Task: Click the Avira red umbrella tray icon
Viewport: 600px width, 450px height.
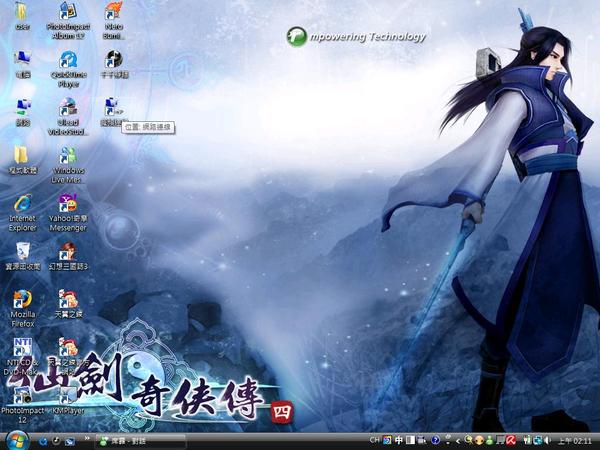Action: (511, 441)
